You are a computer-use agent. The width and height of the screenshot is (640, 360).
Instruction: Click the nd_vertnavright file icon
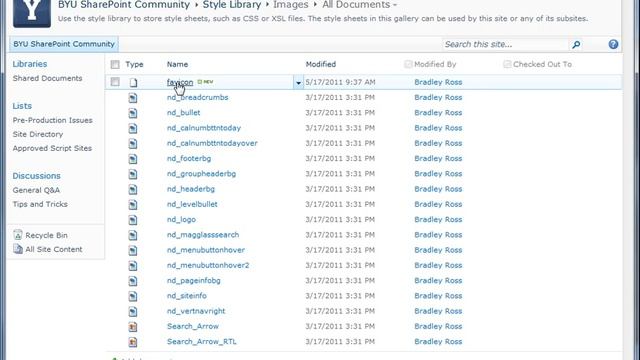133,311
